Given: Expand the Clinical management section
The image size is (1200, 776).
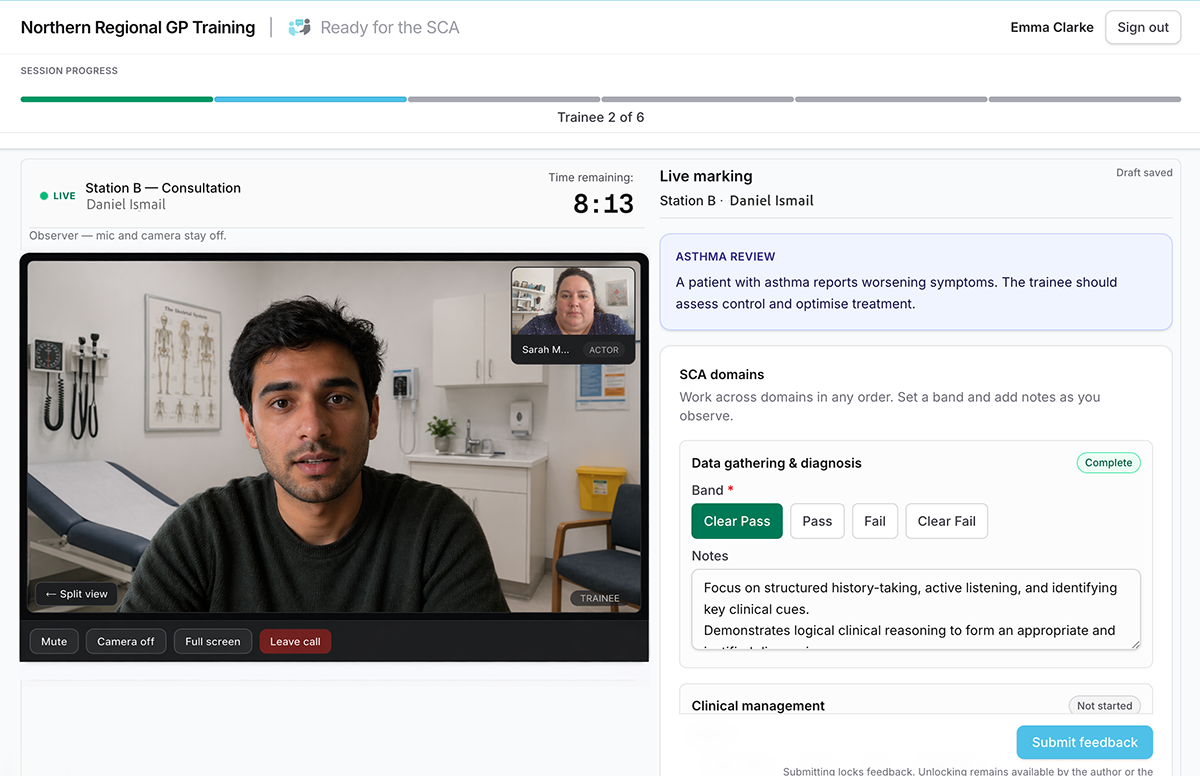Looking at the screenshot, I should click(x=757, y=705).
